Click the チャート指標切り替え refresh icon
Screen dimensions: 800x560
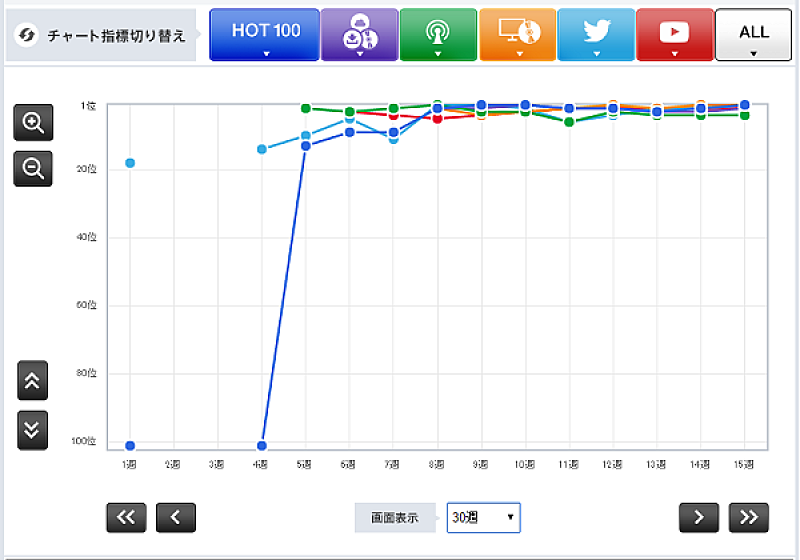[30, 35]
